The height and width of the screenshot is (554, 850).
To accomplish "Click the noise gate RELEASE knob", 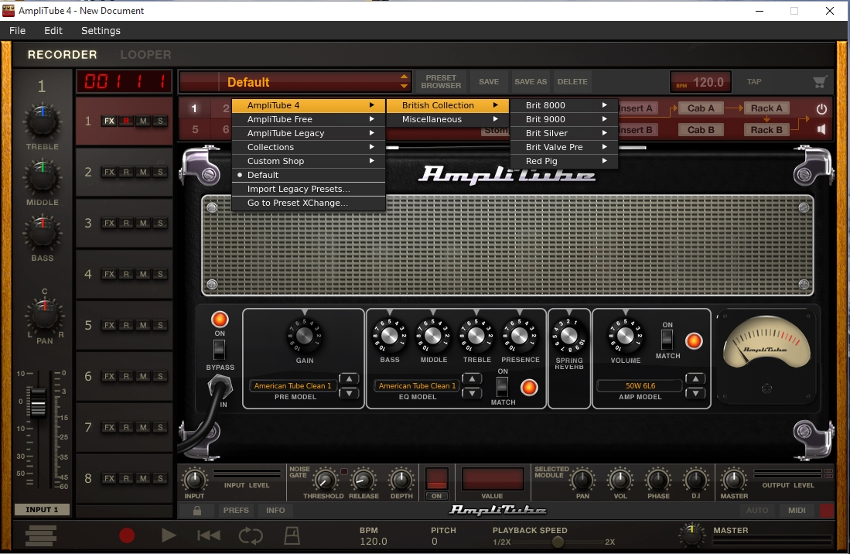I will 363,480.
